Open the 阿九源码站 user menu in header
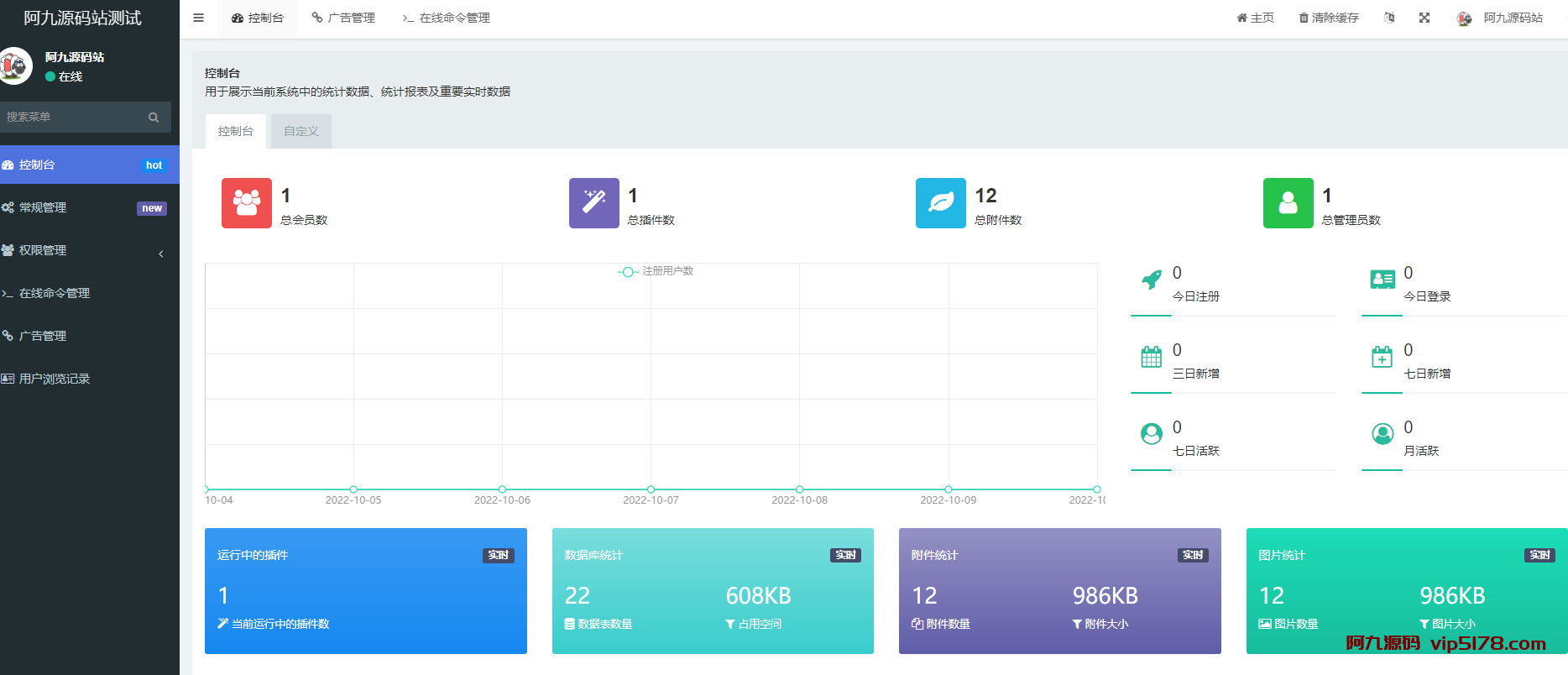 click(x=1500, y=18)
